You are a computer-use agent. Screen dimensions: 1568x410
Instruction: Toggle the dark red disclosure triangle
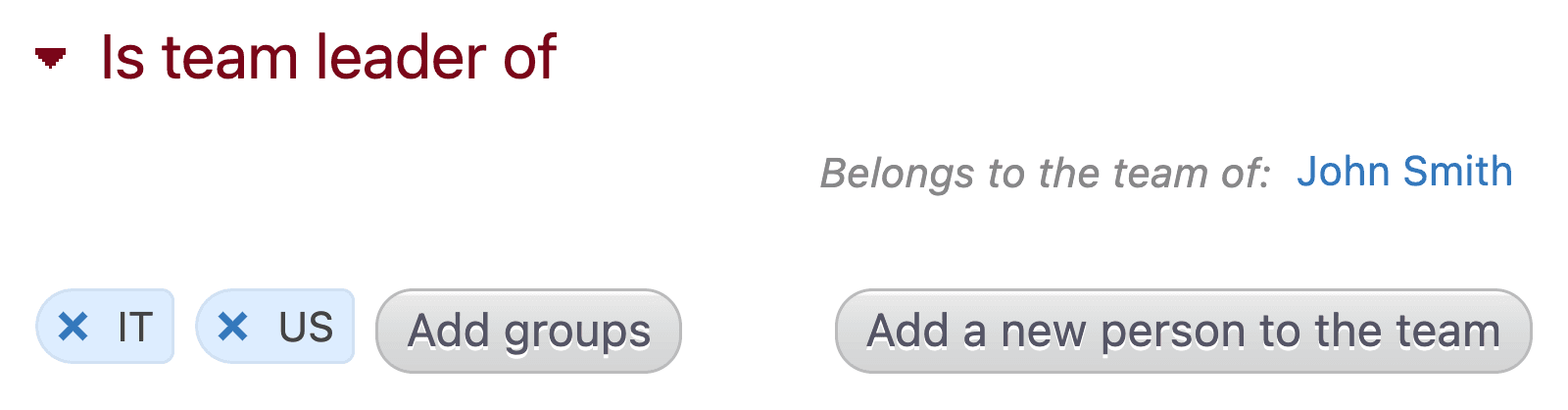click(50, 59)
